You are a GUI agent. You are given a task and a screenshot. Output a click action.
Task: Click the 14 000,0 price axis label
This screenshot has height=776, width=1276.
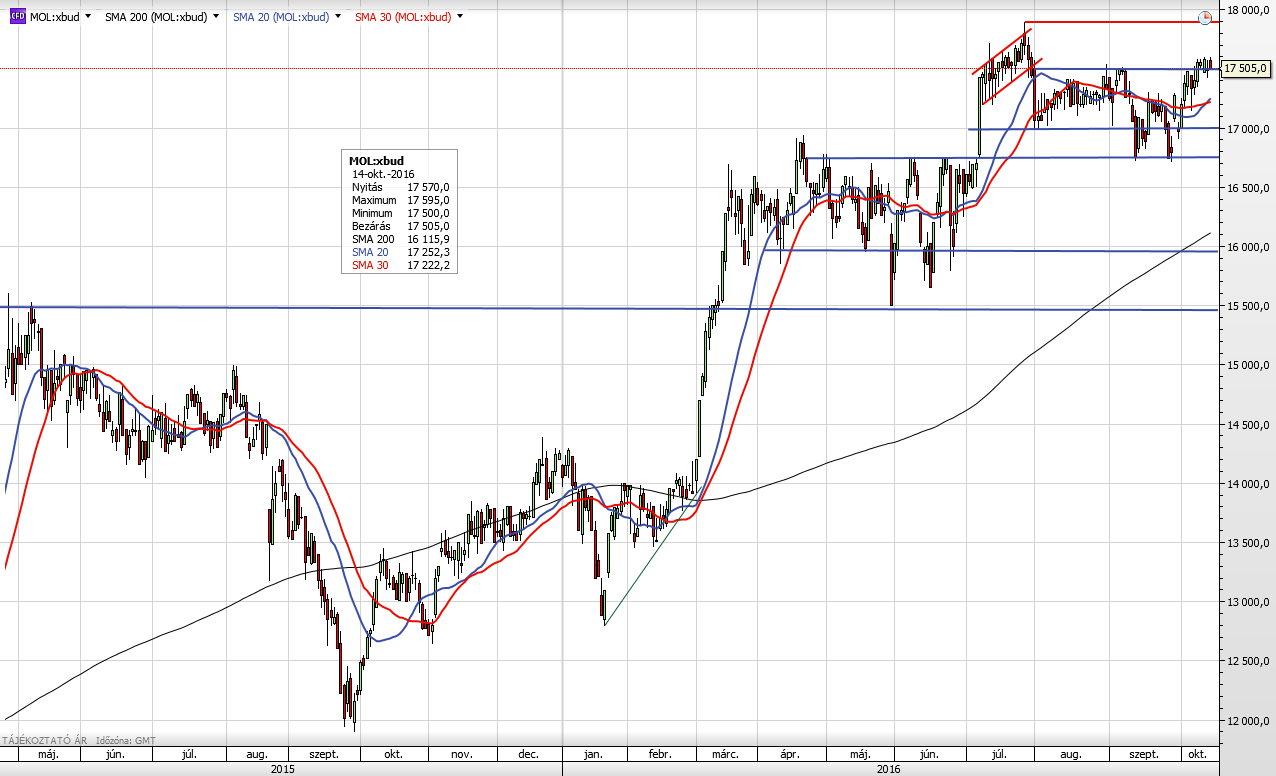(1248, 484)
